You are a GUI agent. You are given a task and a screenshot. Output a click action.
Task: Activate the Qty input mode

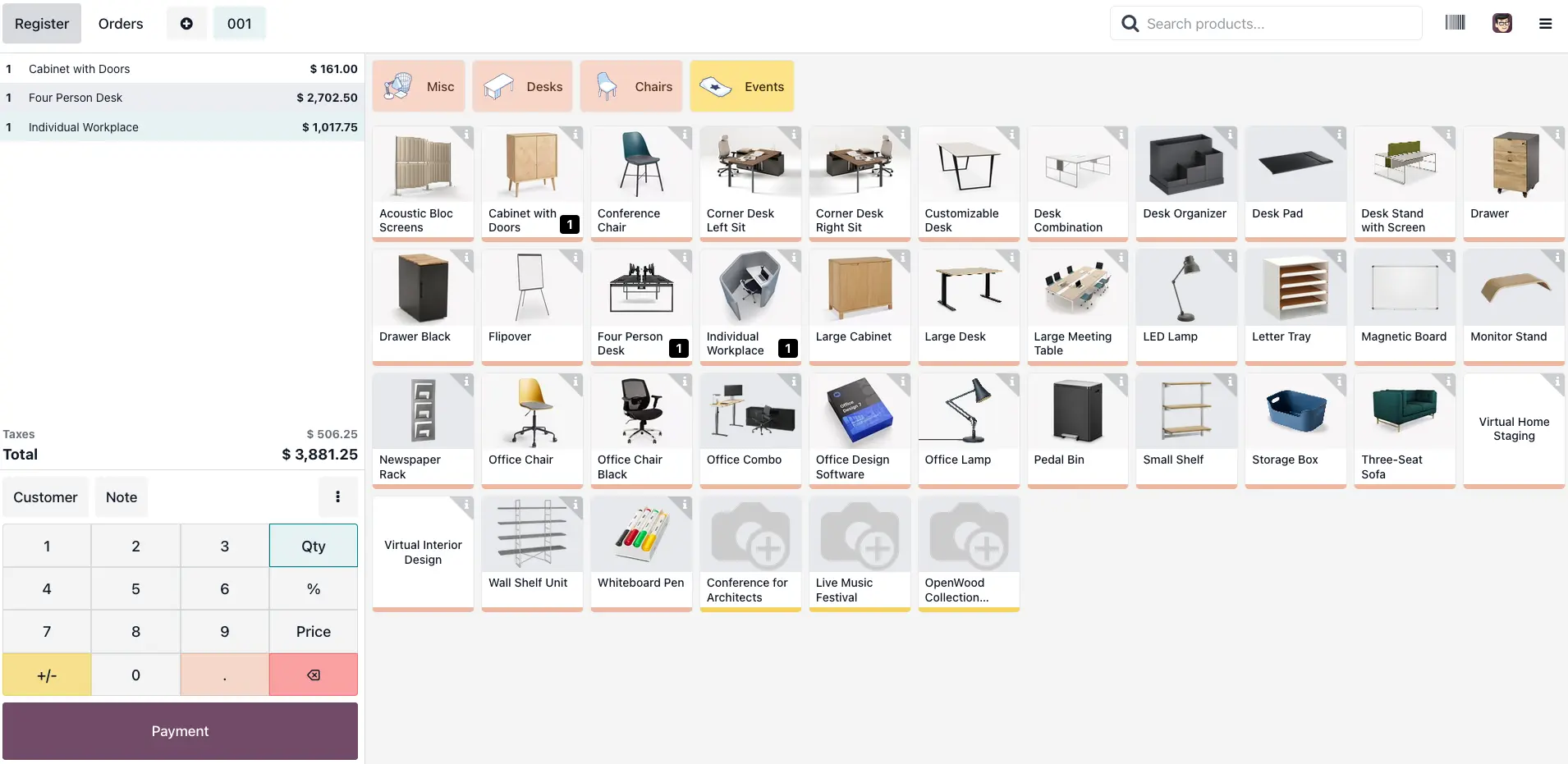tap(313, 546)
